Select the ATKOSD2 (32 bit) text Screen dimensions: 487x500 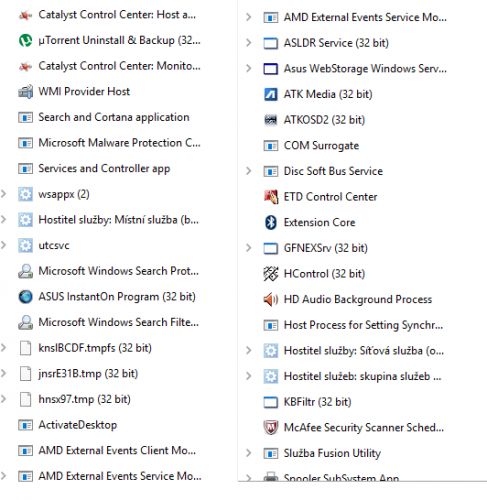click(324, 120)
